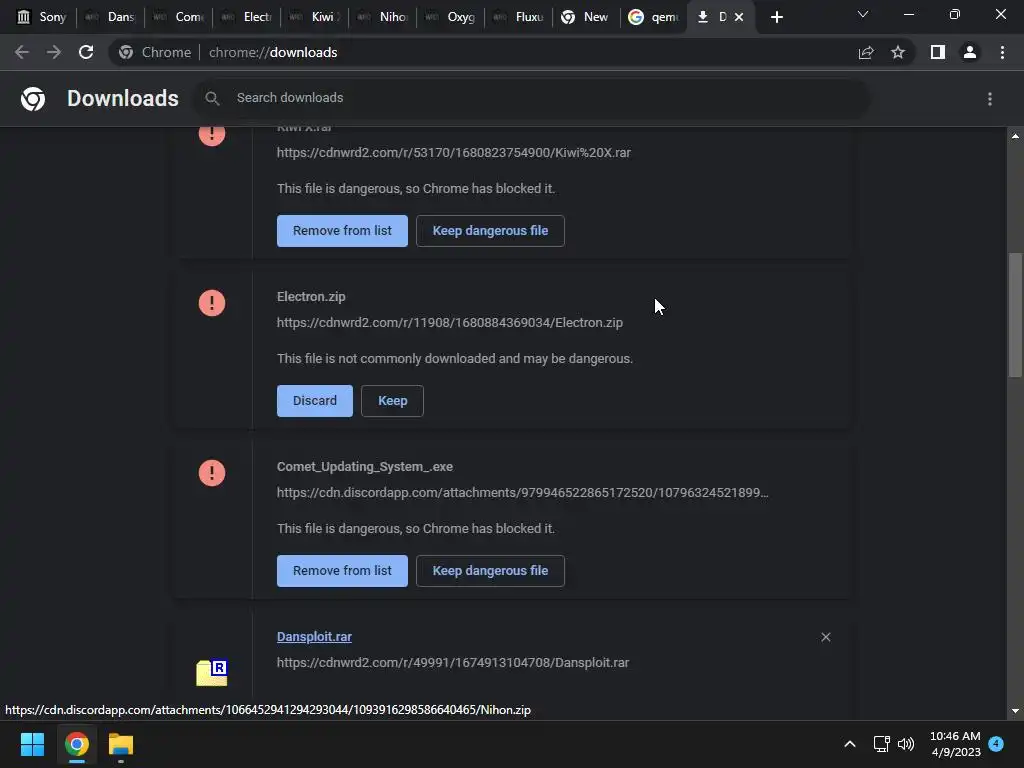
Task: Switch to the Come tab
Action: 178,17
